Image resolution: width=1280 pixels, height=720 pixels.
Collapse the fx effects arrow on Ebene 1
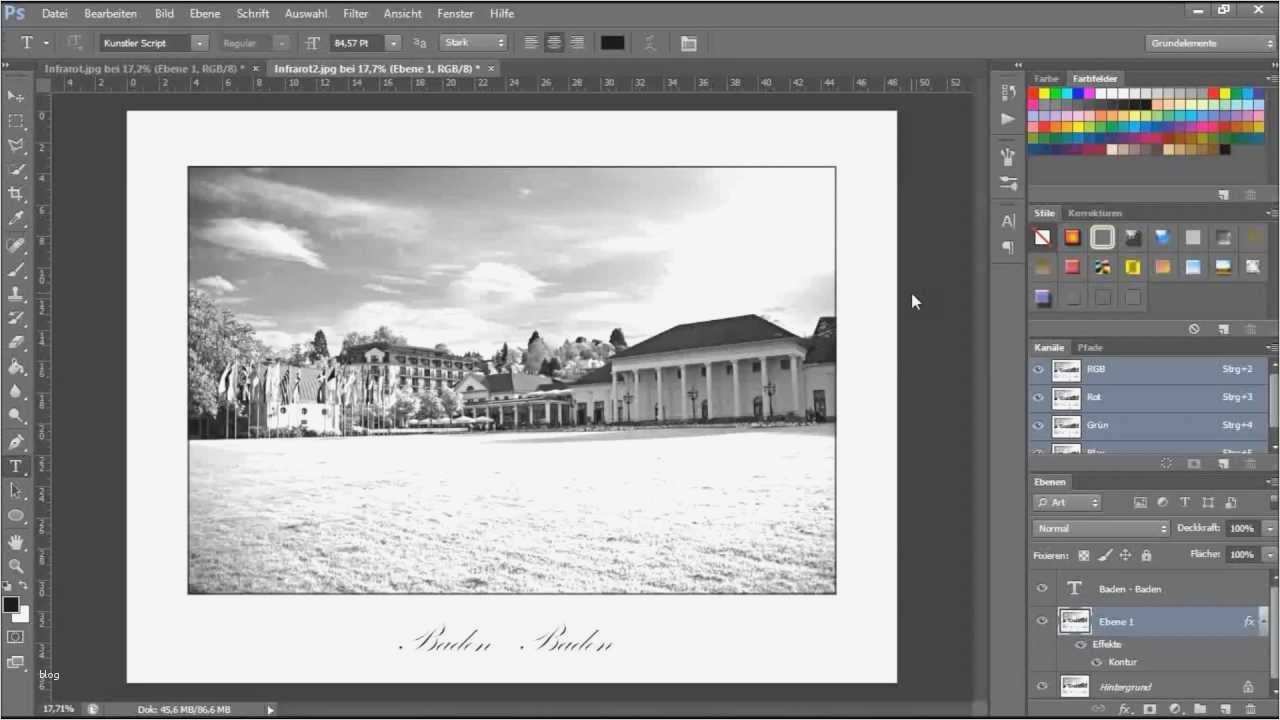(1264, 621)
